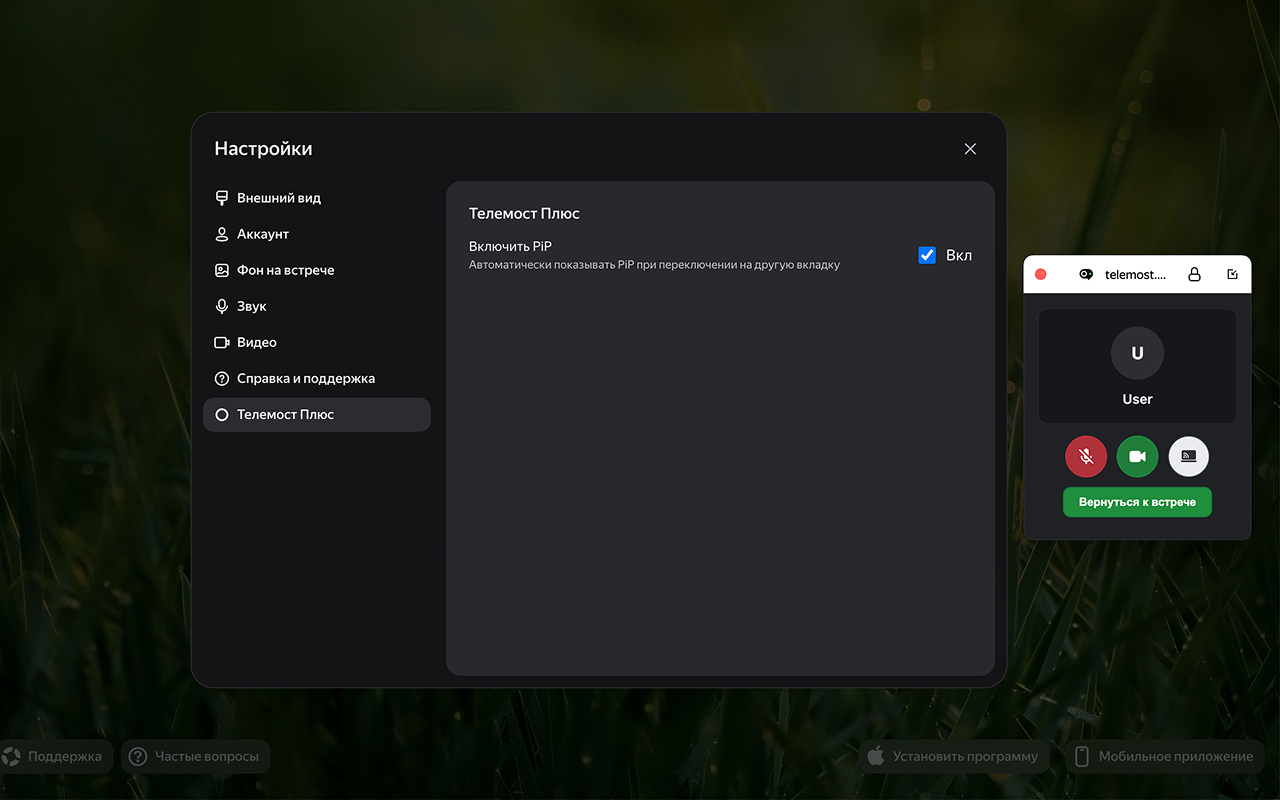Viewport: 1280px width, 800px height.
Task: Go to the Аккаунт settings section
Action: click(x=316, y=234)
